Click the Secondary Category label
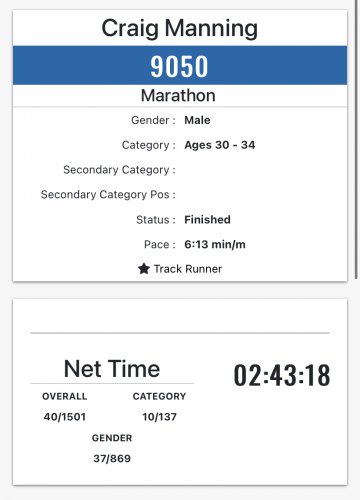The width and height of the screenshot is (360, 500). point(119,170)
